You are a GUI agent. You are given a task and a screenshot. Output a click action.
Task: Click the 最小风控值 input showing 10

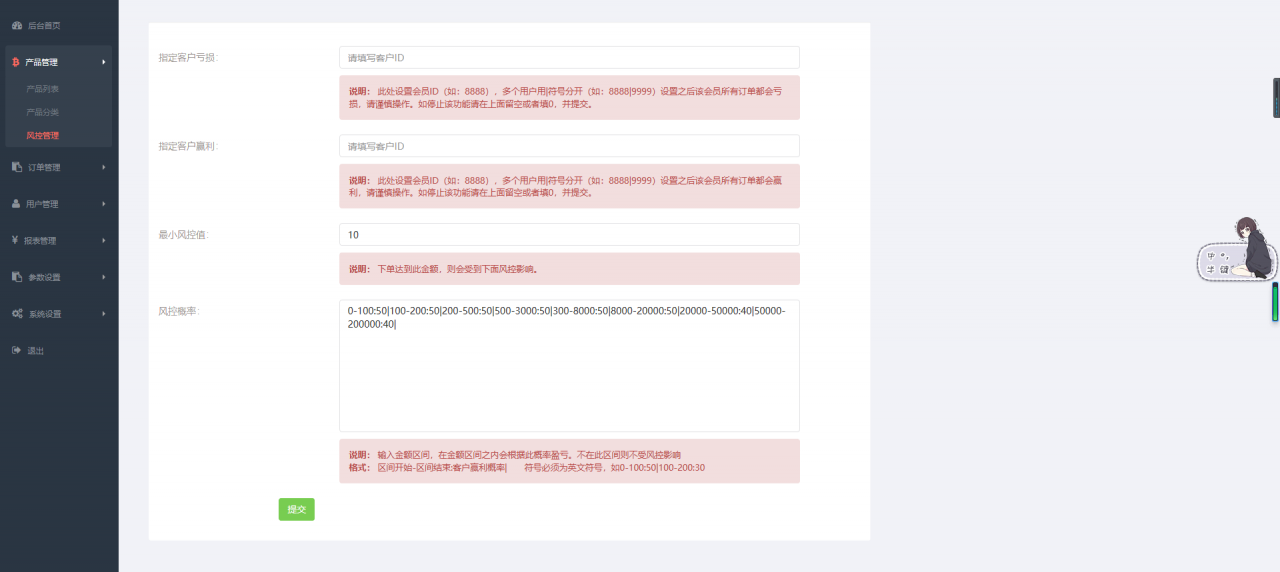[x=569, y=235]
